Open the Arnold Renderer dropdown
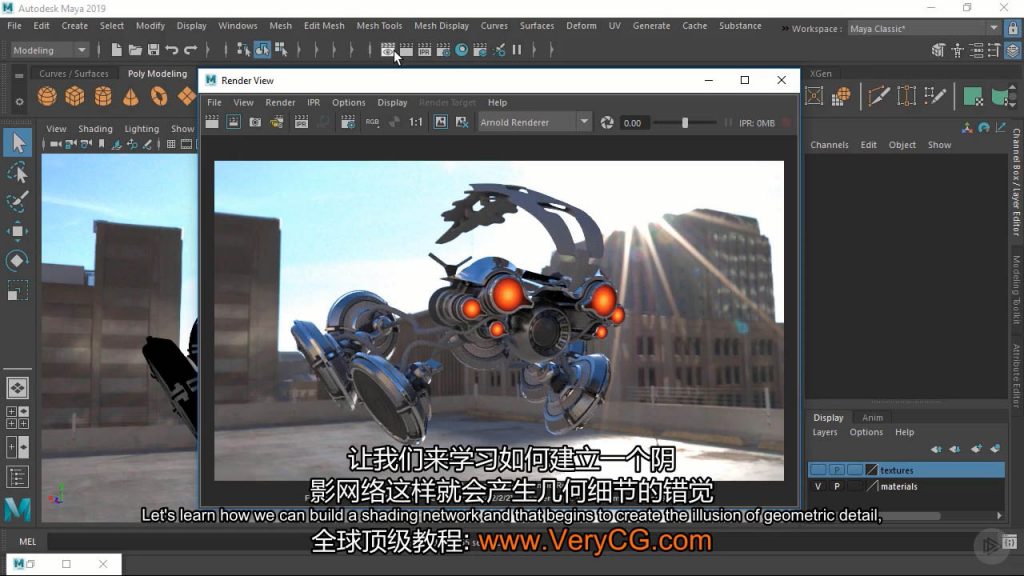Image resolution: width=1024 pixels, height=576 pixels. click(x=584, y=122)
